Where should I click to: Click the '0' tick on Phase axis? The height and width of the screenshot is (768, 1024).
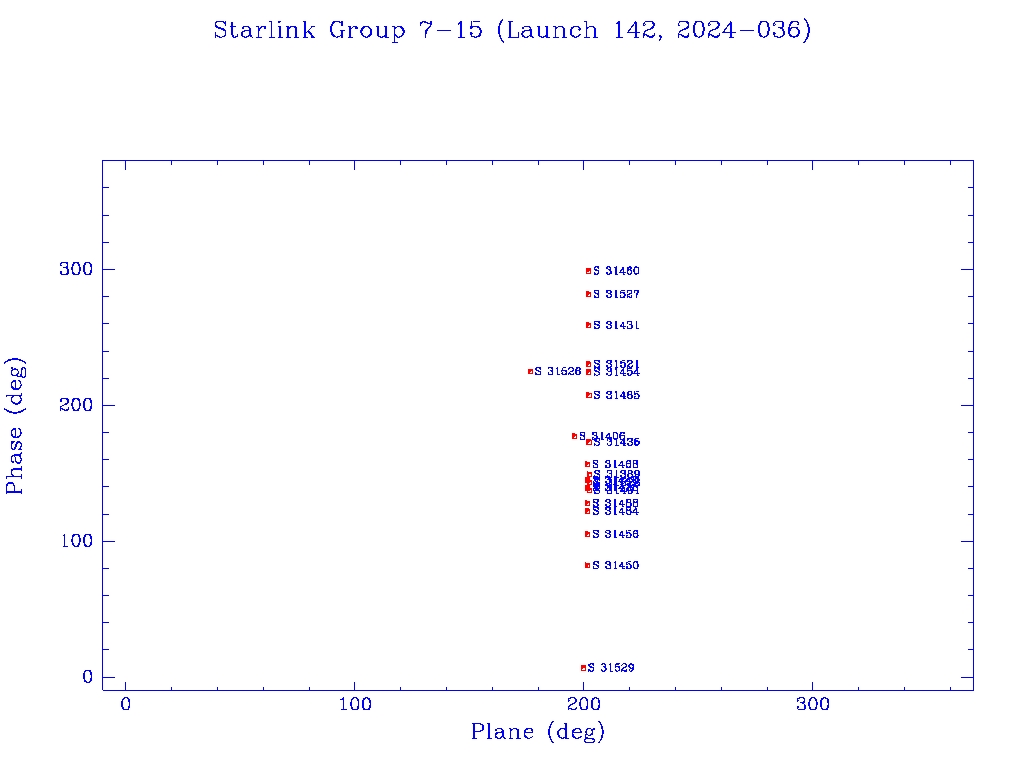point(88,677)
